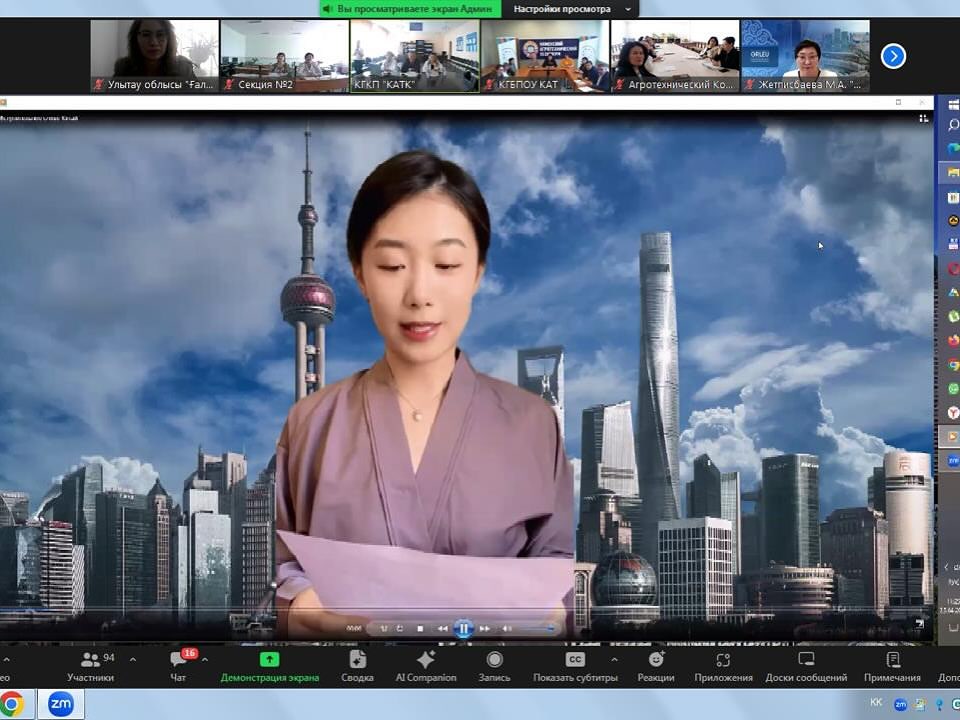This screenshot has width=960, height=720.
Task: Select the КГКП "КАТК" participant thumbnail
Action: [x=414, y=56]
